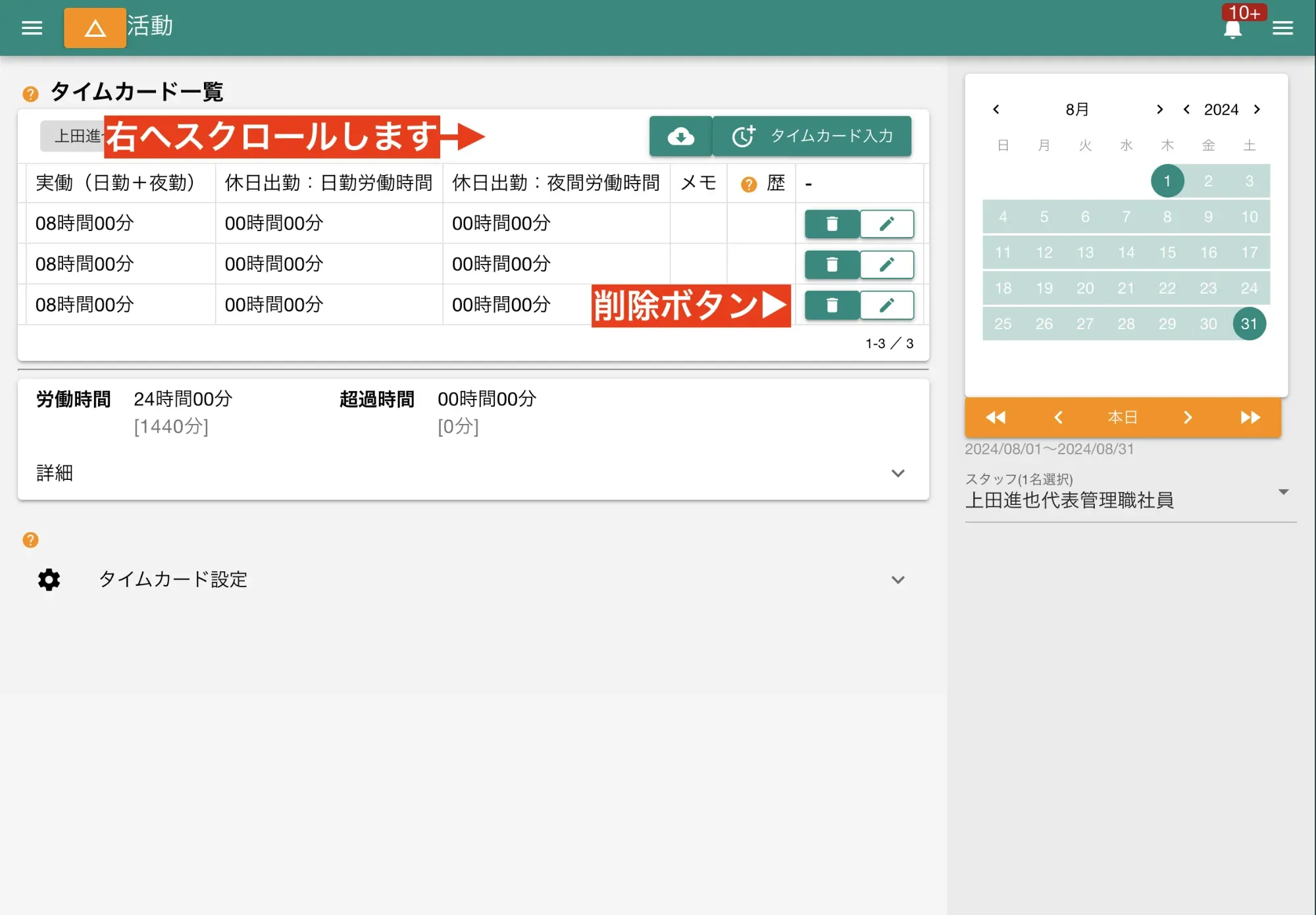
Task: Open the right-side hamburger menu
Action: [x=1283, y=28]
